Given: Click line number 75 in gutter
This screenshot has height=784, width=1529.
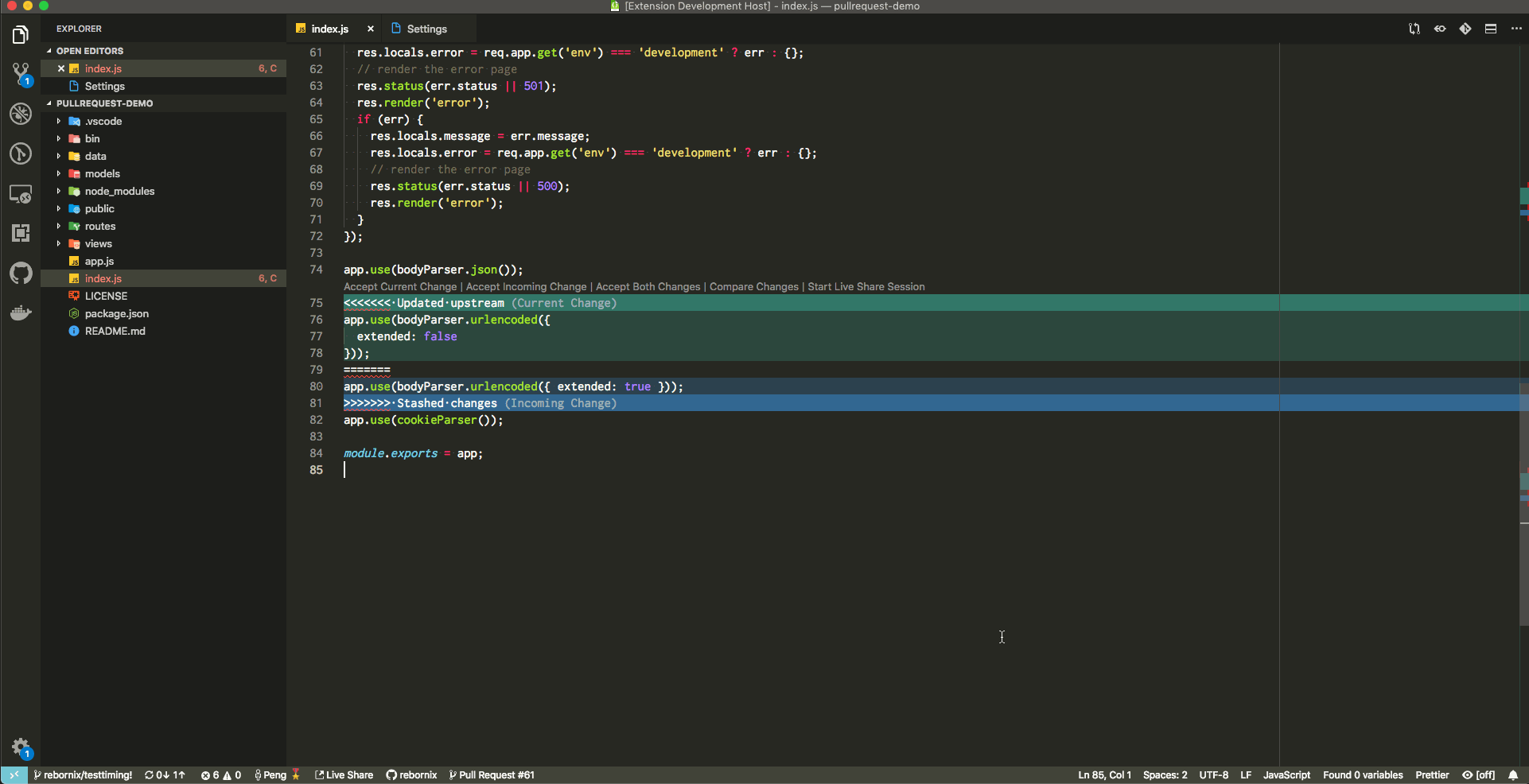Looking at the screenshot, I should coord(316,303).
